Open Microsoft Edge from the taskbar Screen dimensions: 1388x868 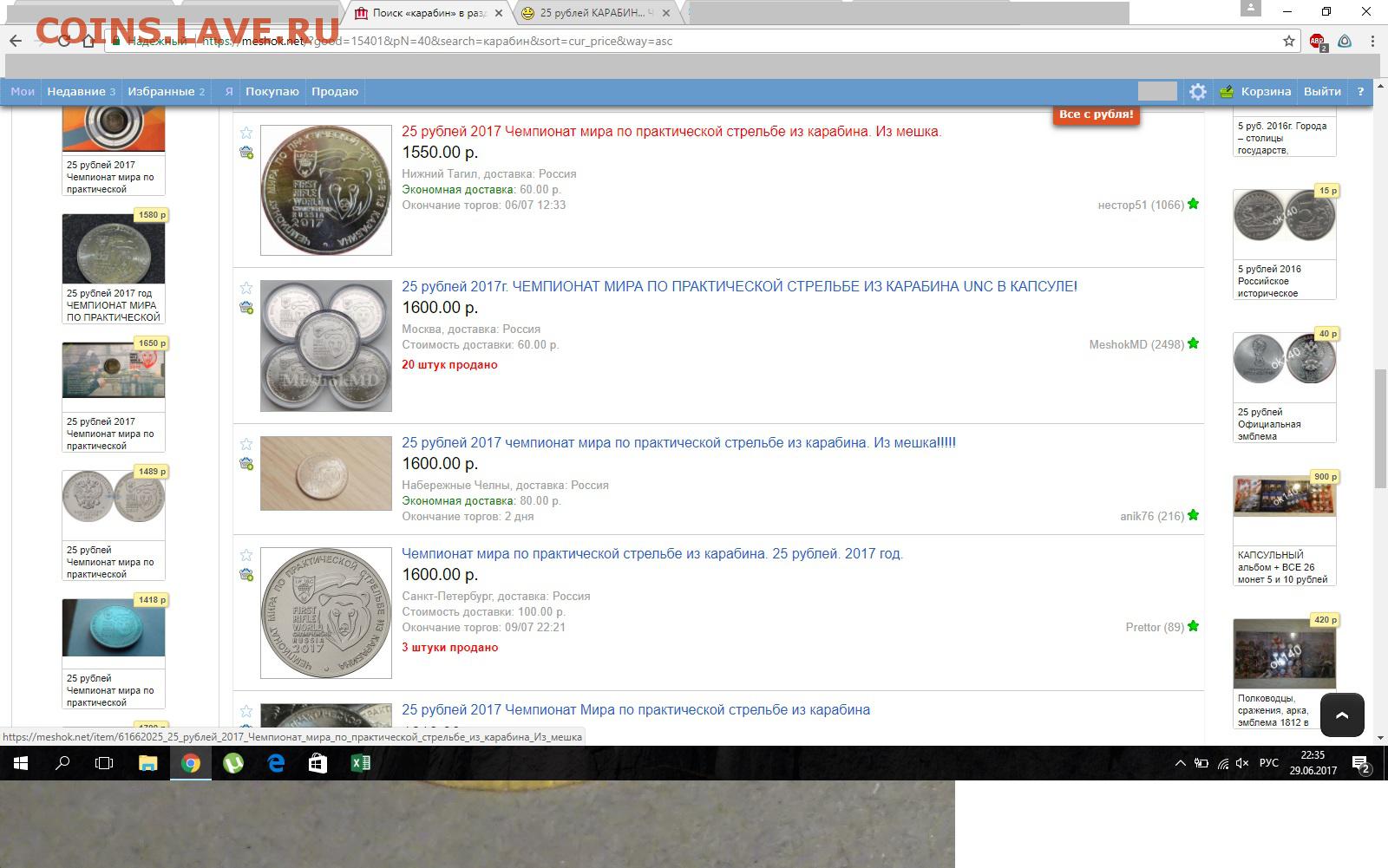click(x=276, y=763)
